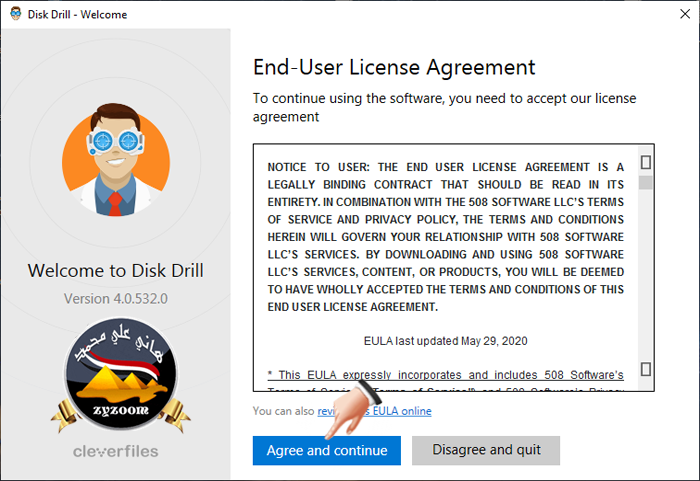Viewport: 700px width, 481px height.
Task: Click the 'End-User License Agreement' heading
Action: point(394,67)
